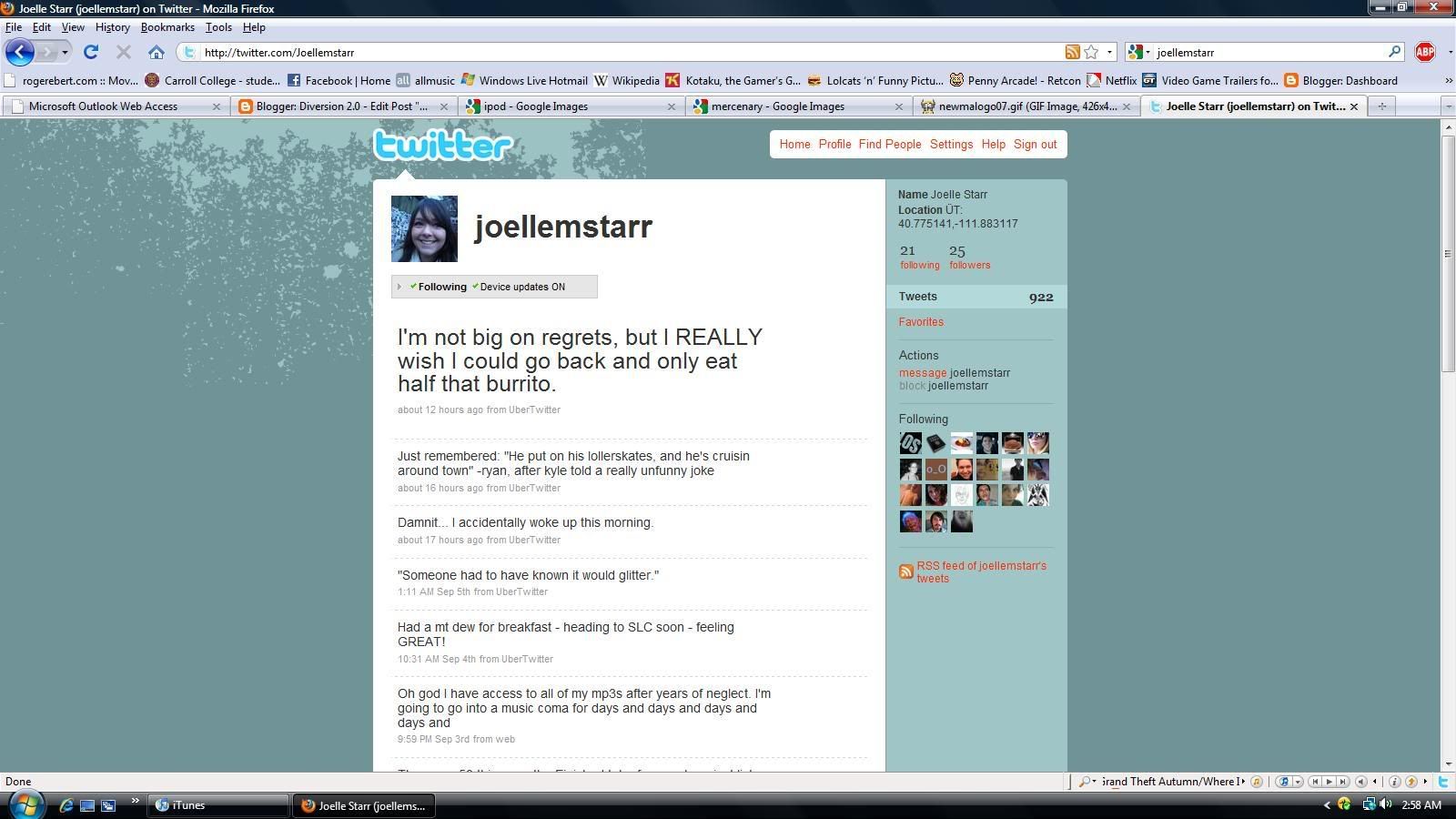Switch to Blogger: Diversion 2.0 tab
The width and height of the screenshot is (1456, 819).
click(343, 106)
